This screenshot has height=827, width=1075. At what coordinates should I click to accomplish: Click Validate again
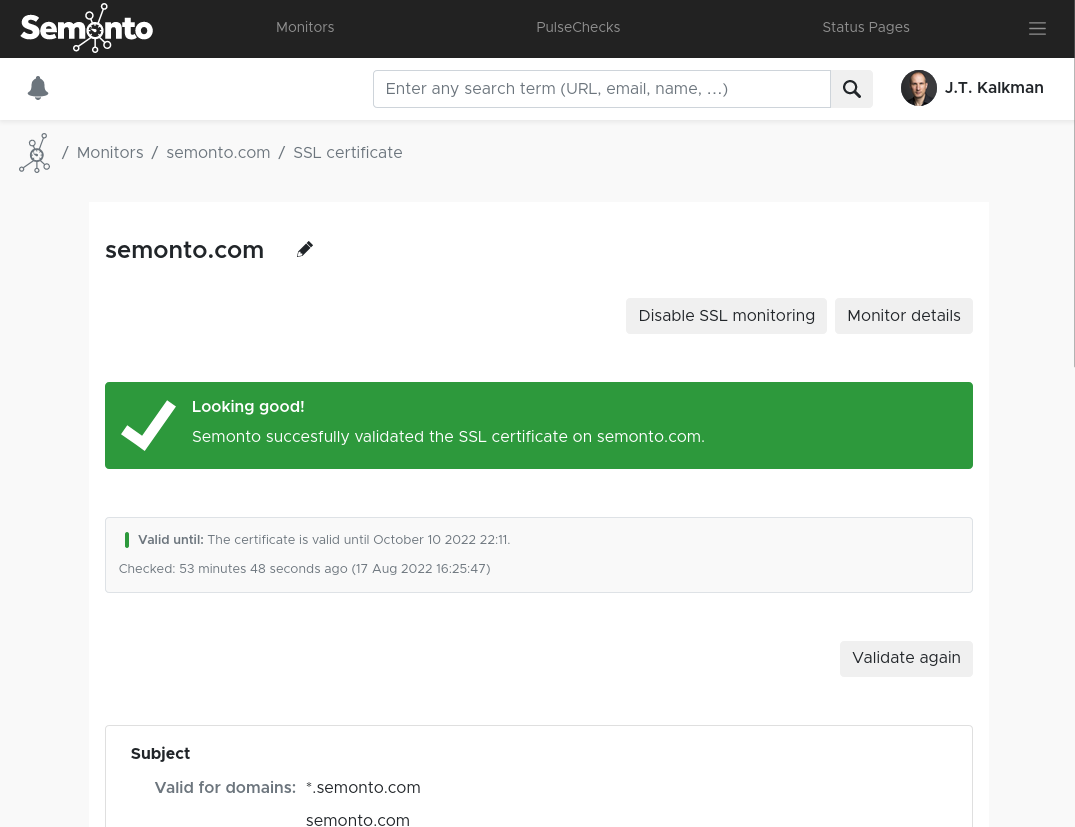(906, 658)
